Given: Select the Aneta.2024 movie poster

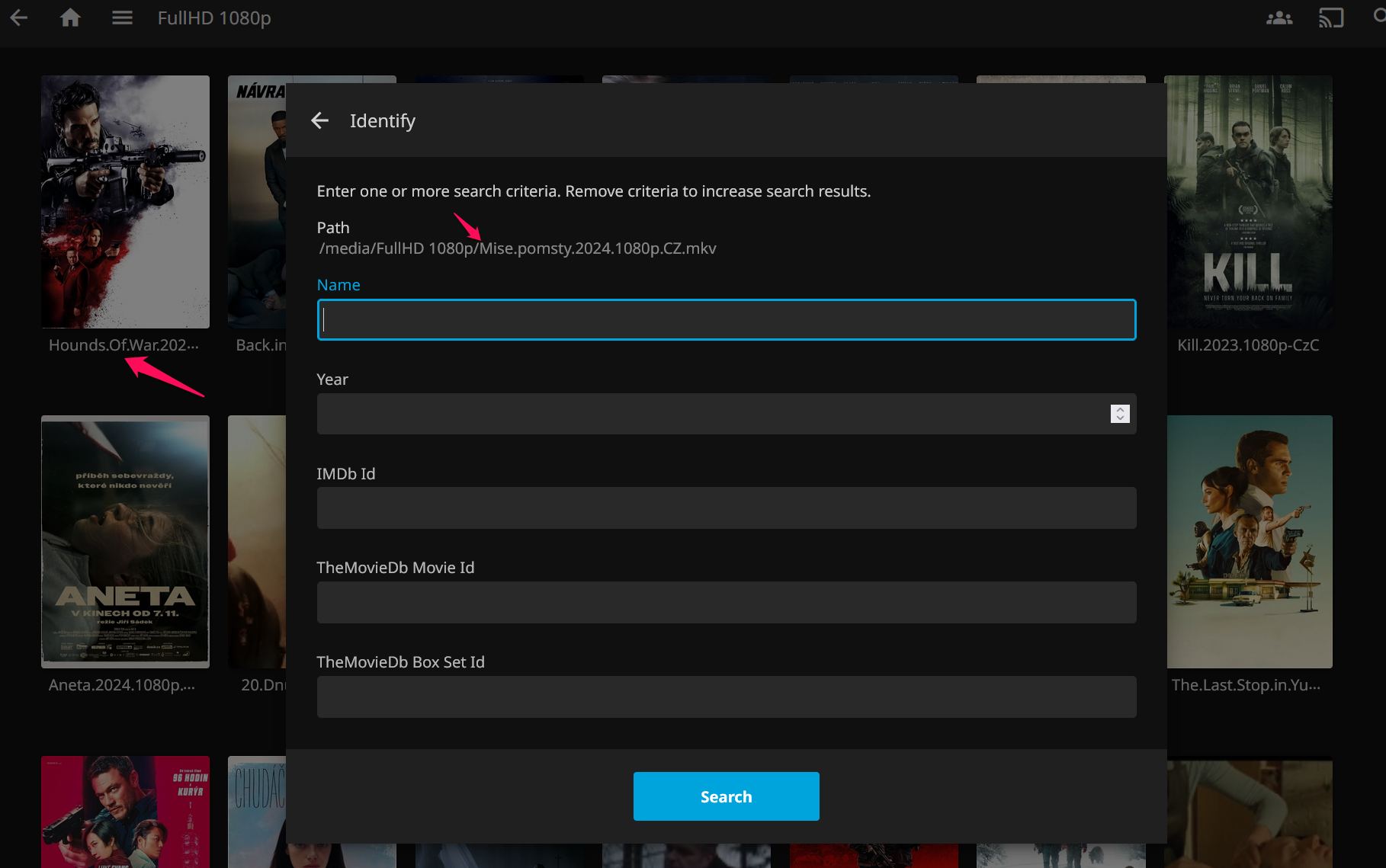Looking at the screenshot, I should pyautogui.click(x=125, y=542).
